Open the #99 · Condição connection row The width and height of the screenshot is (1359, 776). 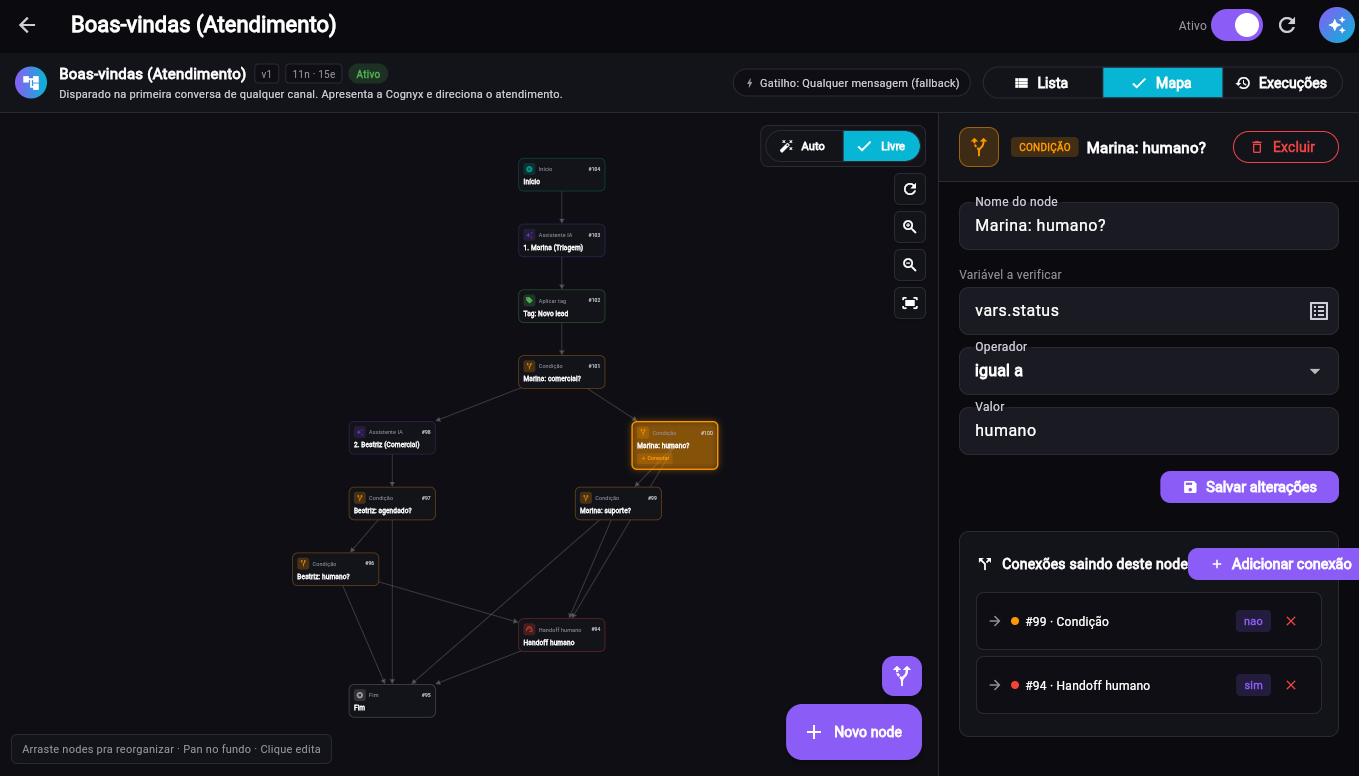tap(1148, 621)
